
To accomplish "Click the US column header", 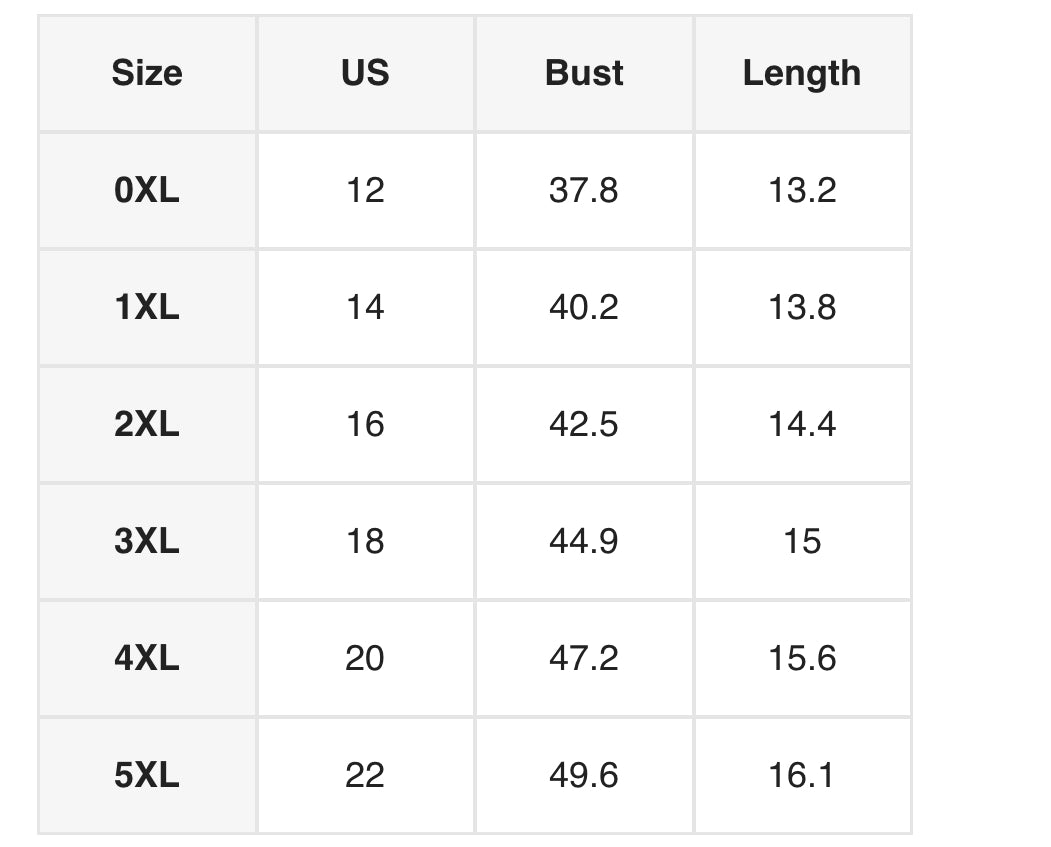I will (365, 73).
